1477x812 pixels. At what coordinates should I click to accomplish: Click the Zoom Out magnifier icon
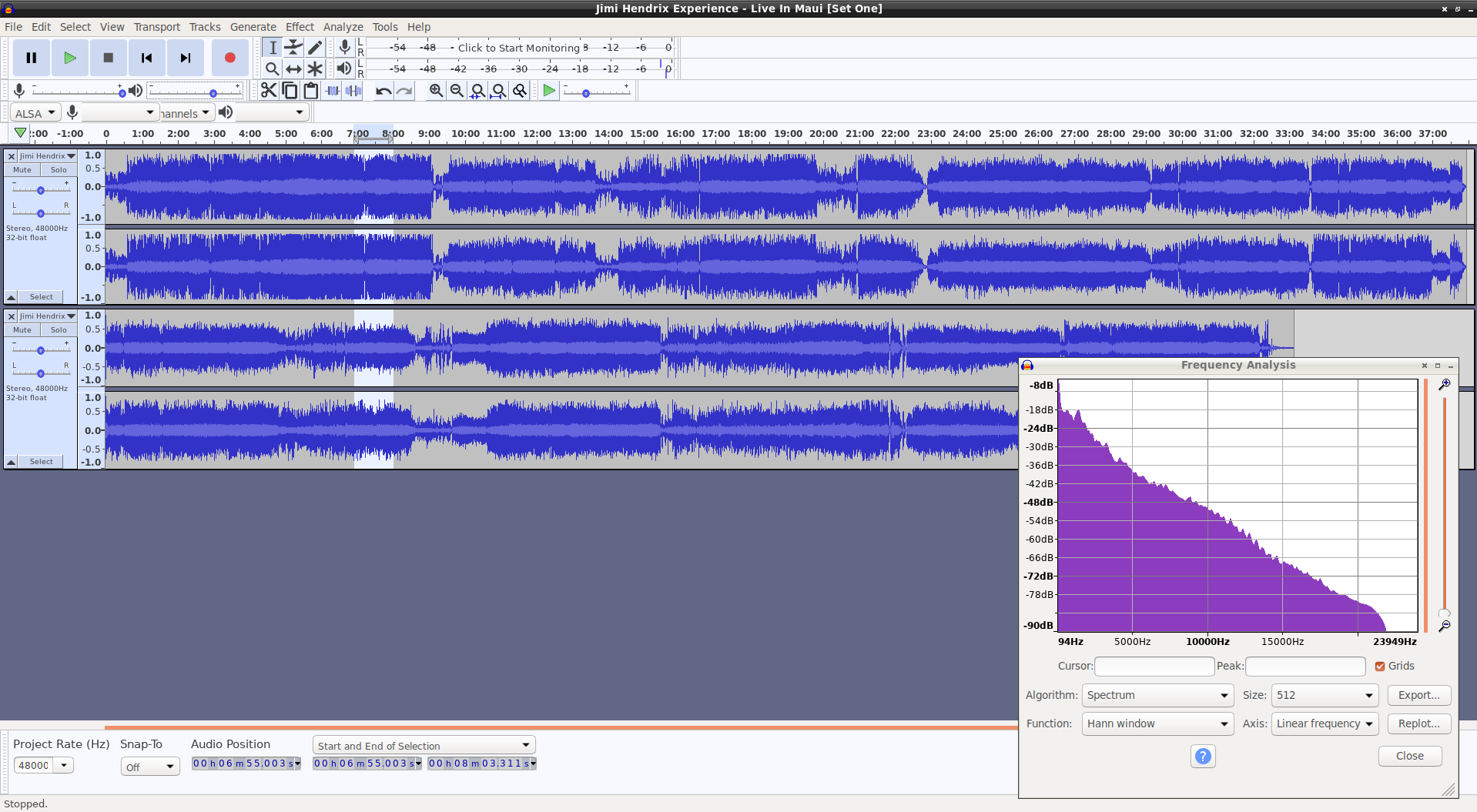[457, 91]
